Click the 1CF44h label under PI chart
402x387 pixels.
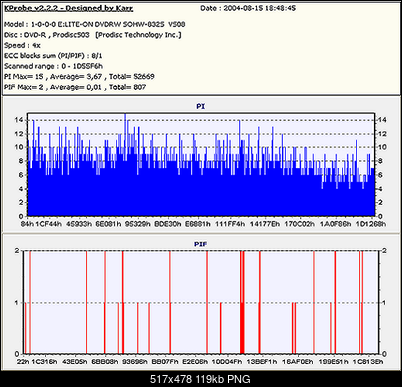click(x=48, y=224)
